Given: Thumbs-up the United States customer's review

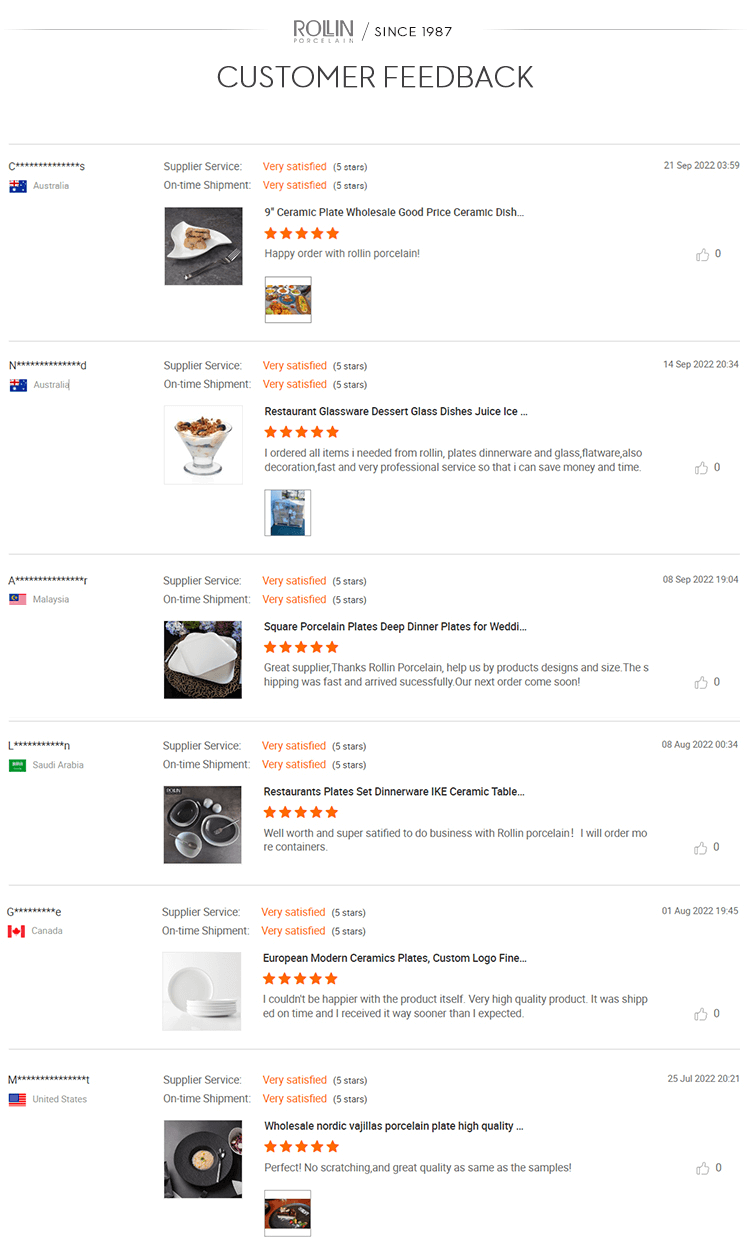Looking at the screenshot, I should (702, 1168).
